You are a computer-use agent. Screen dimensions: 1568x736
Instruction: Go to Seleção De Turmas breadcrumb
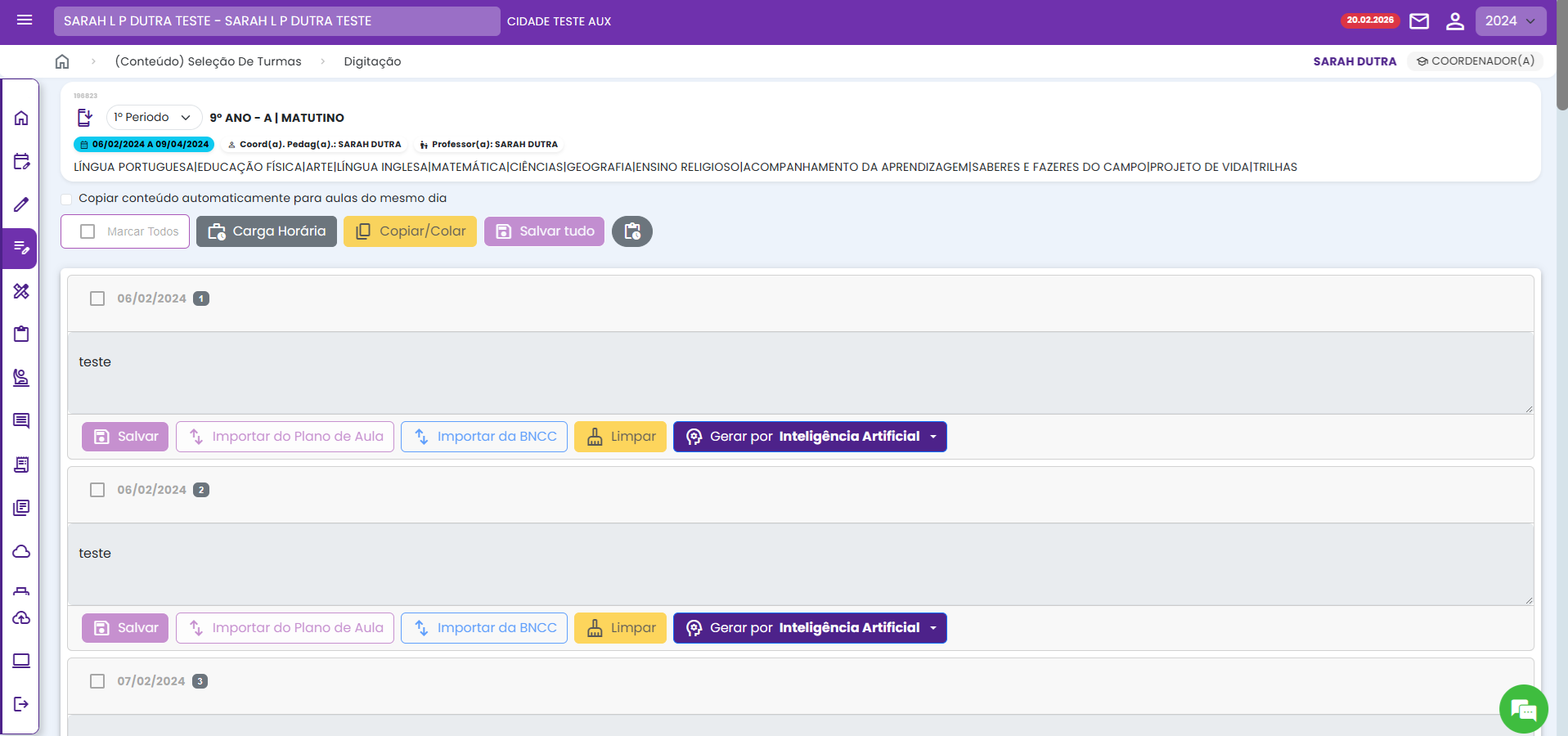(x=208, y=61)
